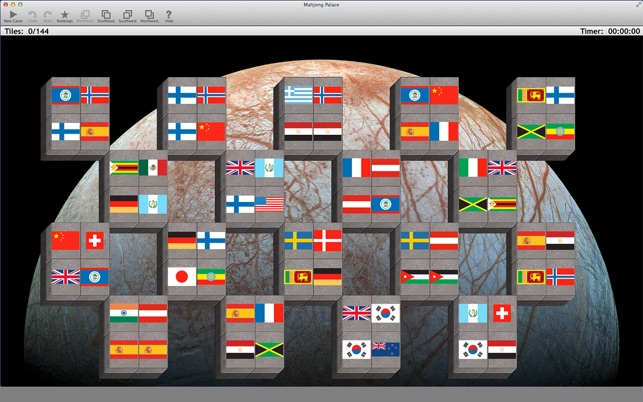643x402 pixels.
Task: Click the Undo arrow icon
Action: click(x=32, y=16)
